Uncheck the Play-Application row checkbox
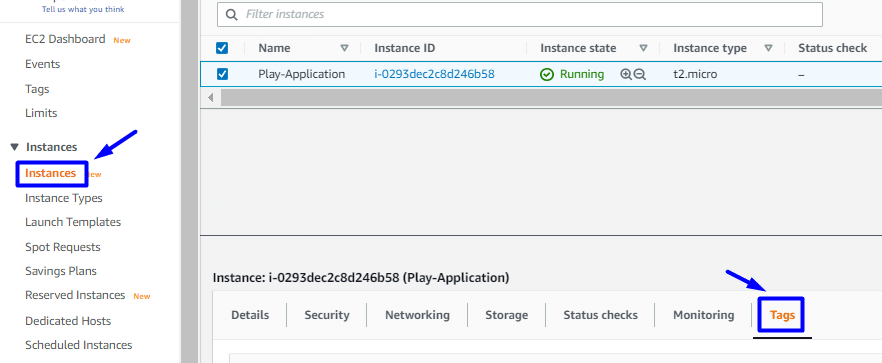This screenshot has height=363, width=882. [222, 74]
